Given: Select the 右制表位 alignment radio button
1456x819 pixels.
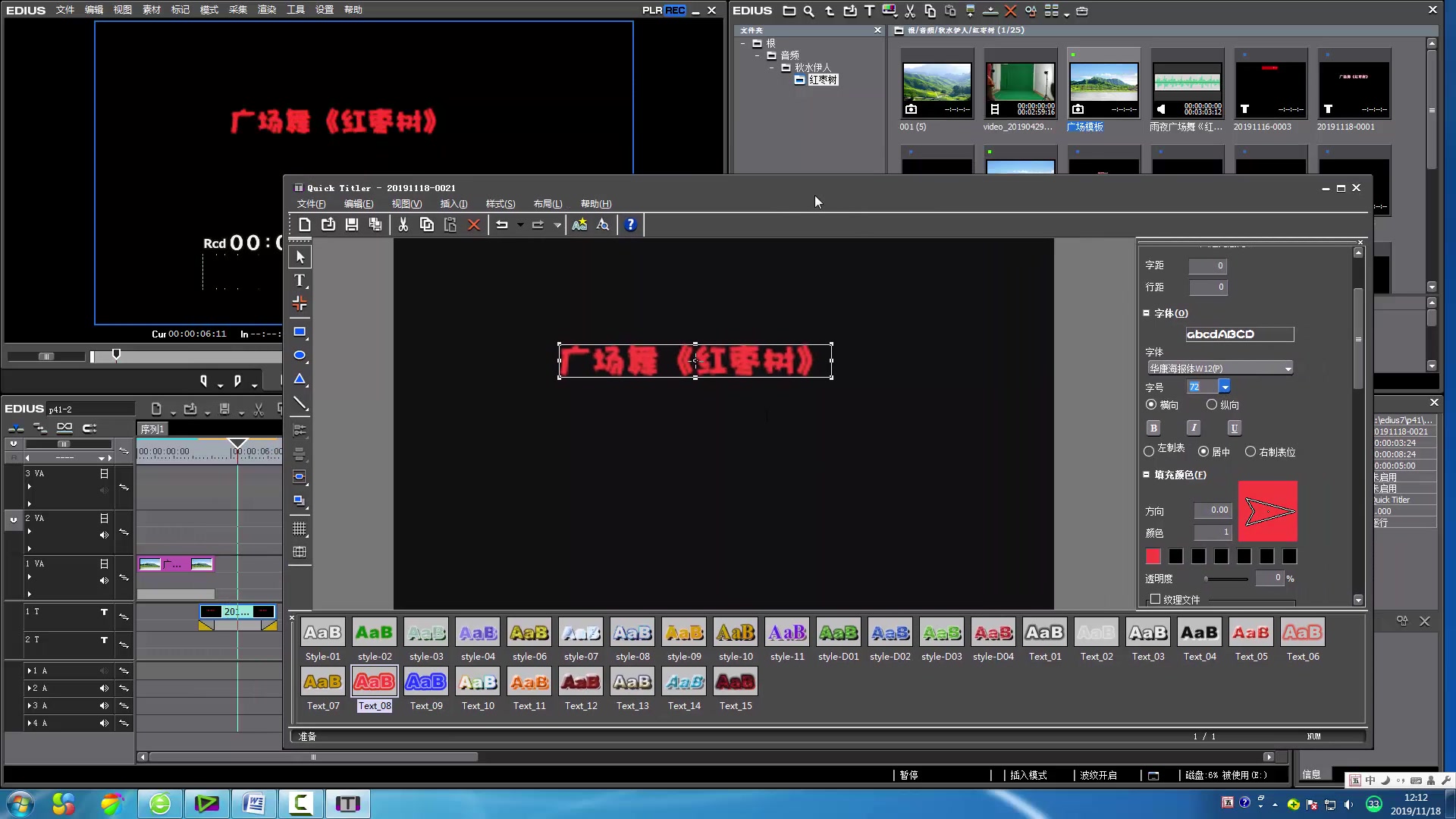Looking at the screenshot, I should pyautogui.click(x=1250, y=452).
